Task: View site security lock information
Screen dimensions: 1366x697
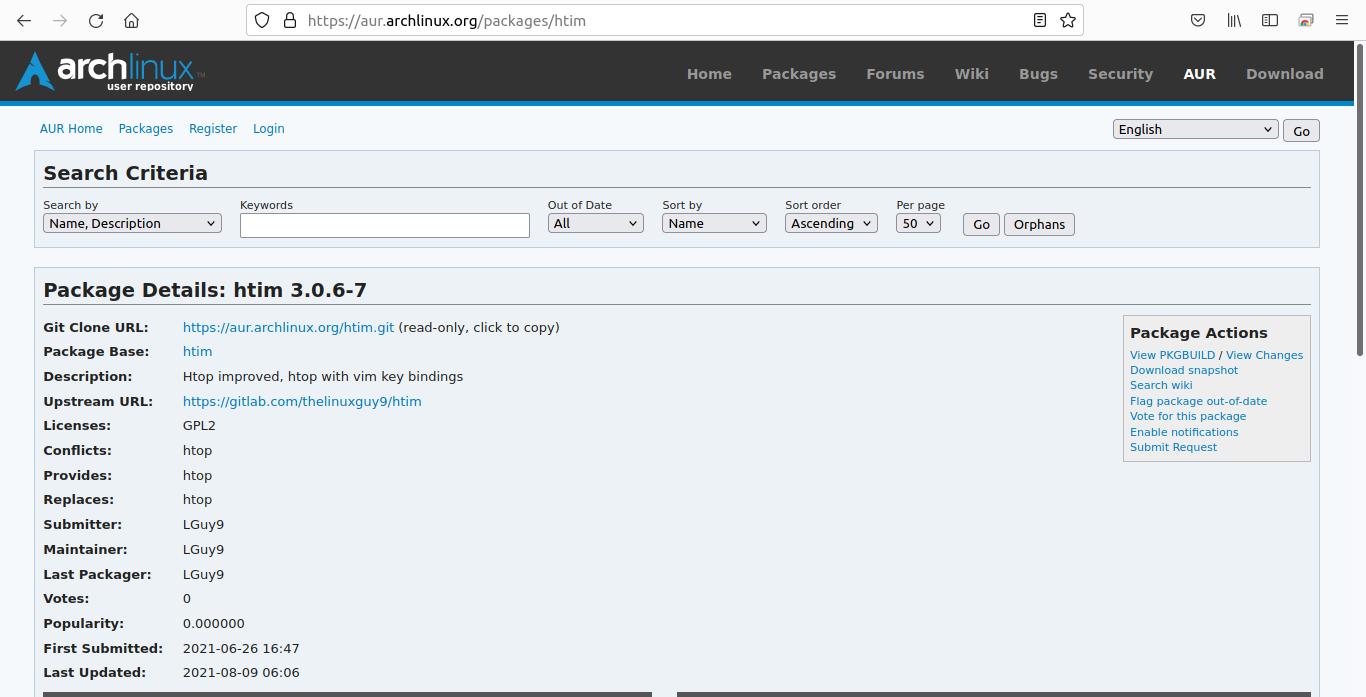Action: pos(290,20)
